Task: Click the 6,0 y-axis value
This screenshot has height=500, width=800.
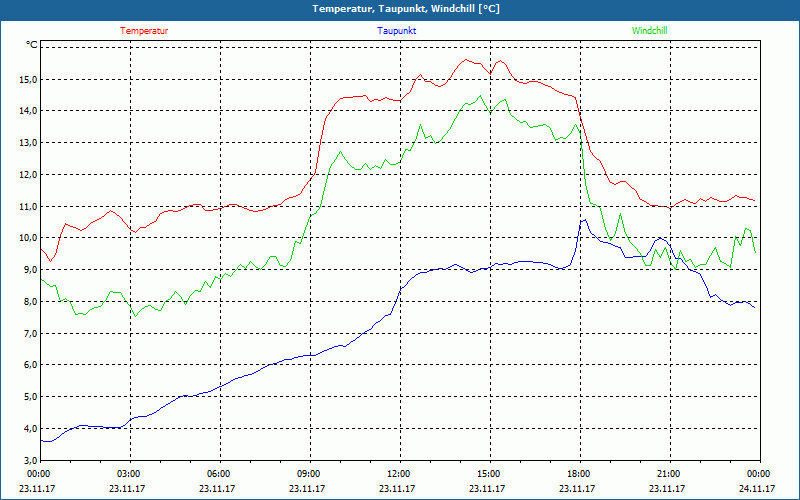Action: pos(30,365)
